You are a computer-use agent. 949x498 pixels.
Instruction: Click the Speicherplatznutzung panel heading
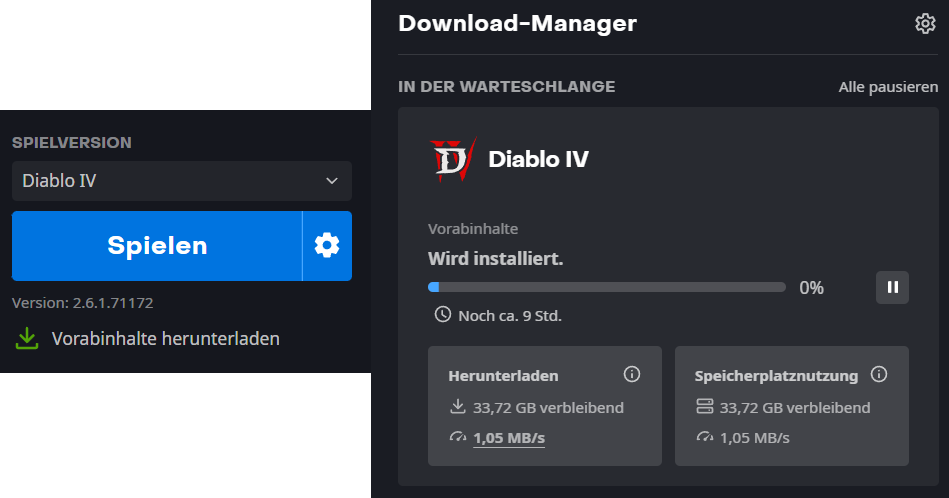776,376
